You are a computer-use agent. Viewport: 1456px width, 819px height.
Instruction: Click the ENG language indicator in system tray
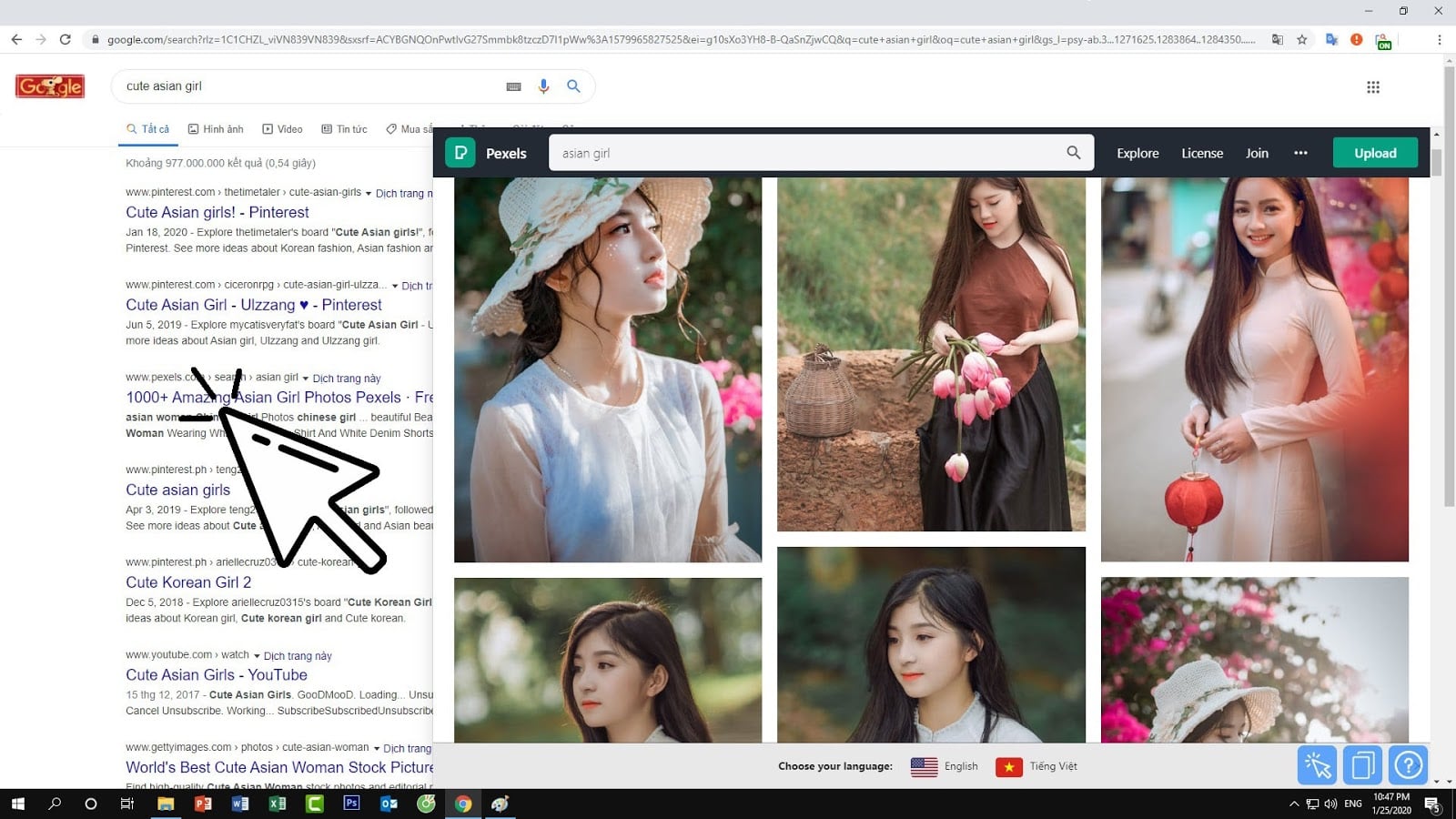point(1353,804)
